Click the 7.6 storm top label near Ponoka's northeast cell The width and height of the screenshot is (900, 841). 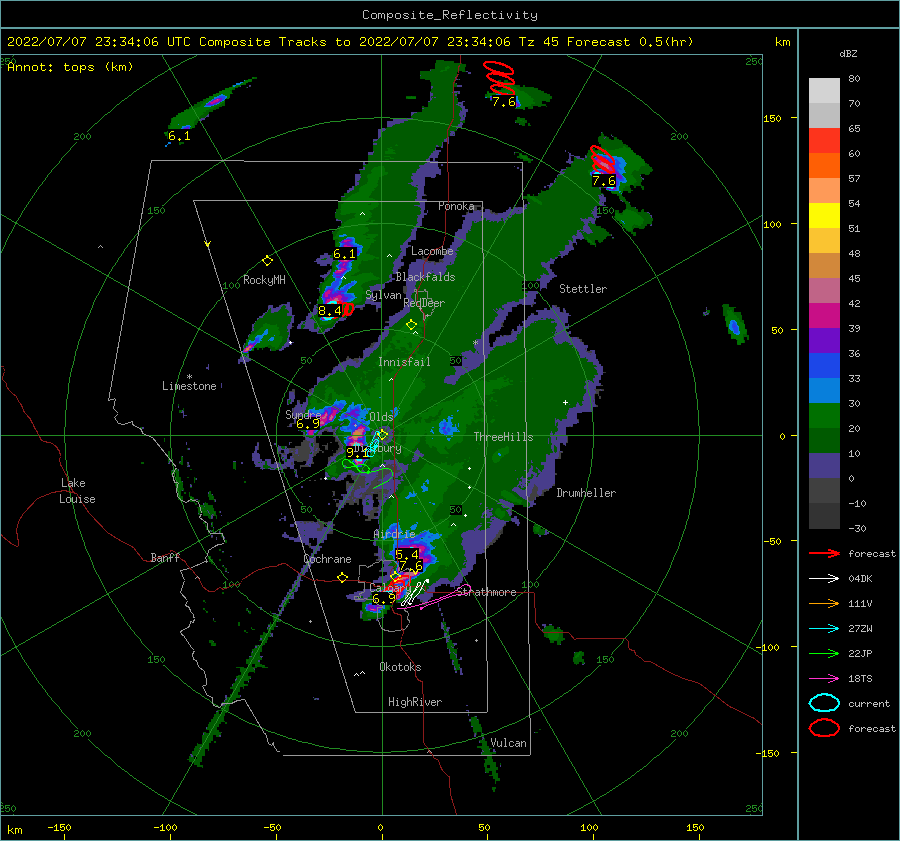604,181
